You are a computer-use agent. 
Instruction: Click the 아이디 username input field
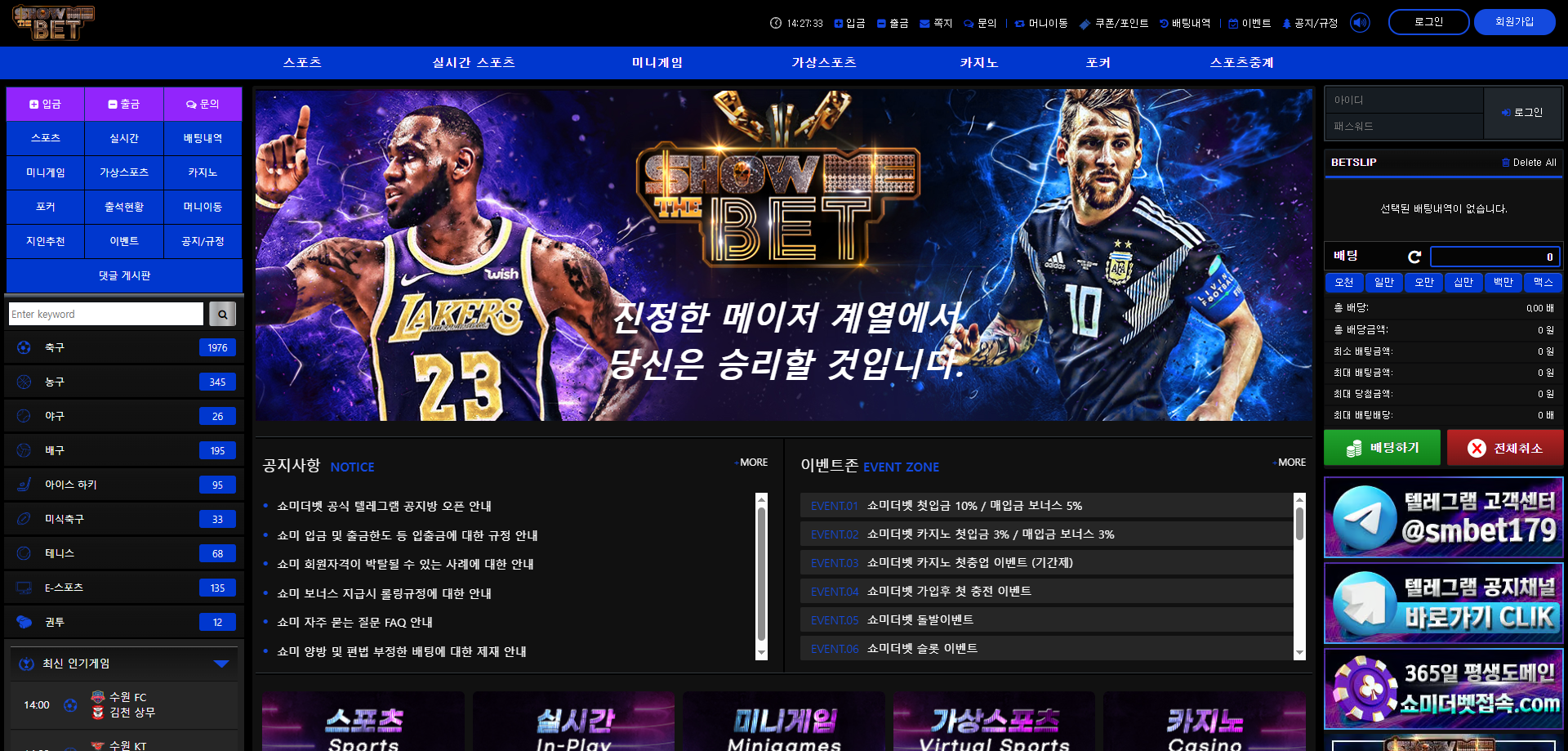pos(1404,100)
